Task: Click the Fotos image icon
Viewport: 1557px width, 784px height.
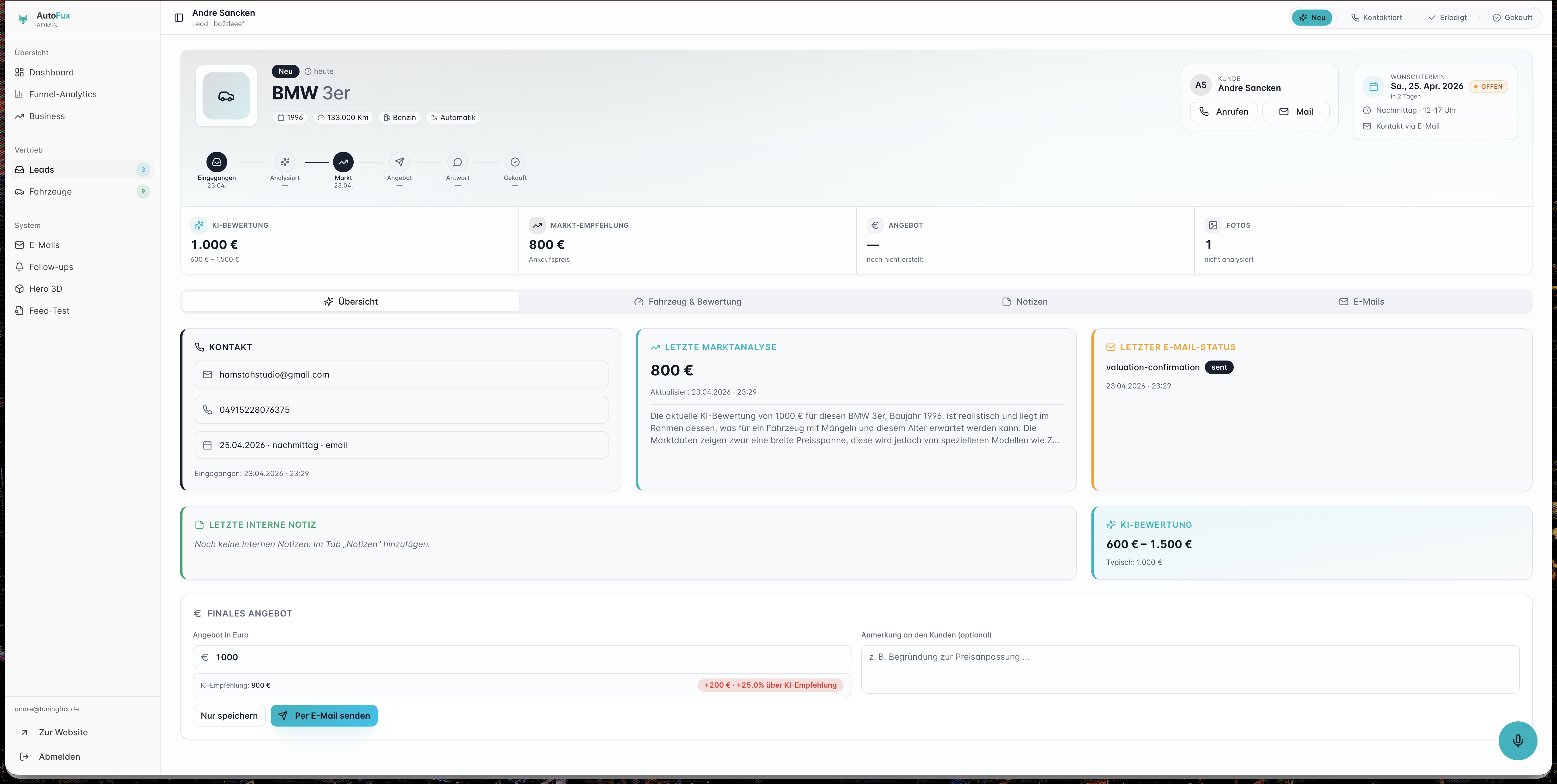Action: click(x=1213, y=225)
